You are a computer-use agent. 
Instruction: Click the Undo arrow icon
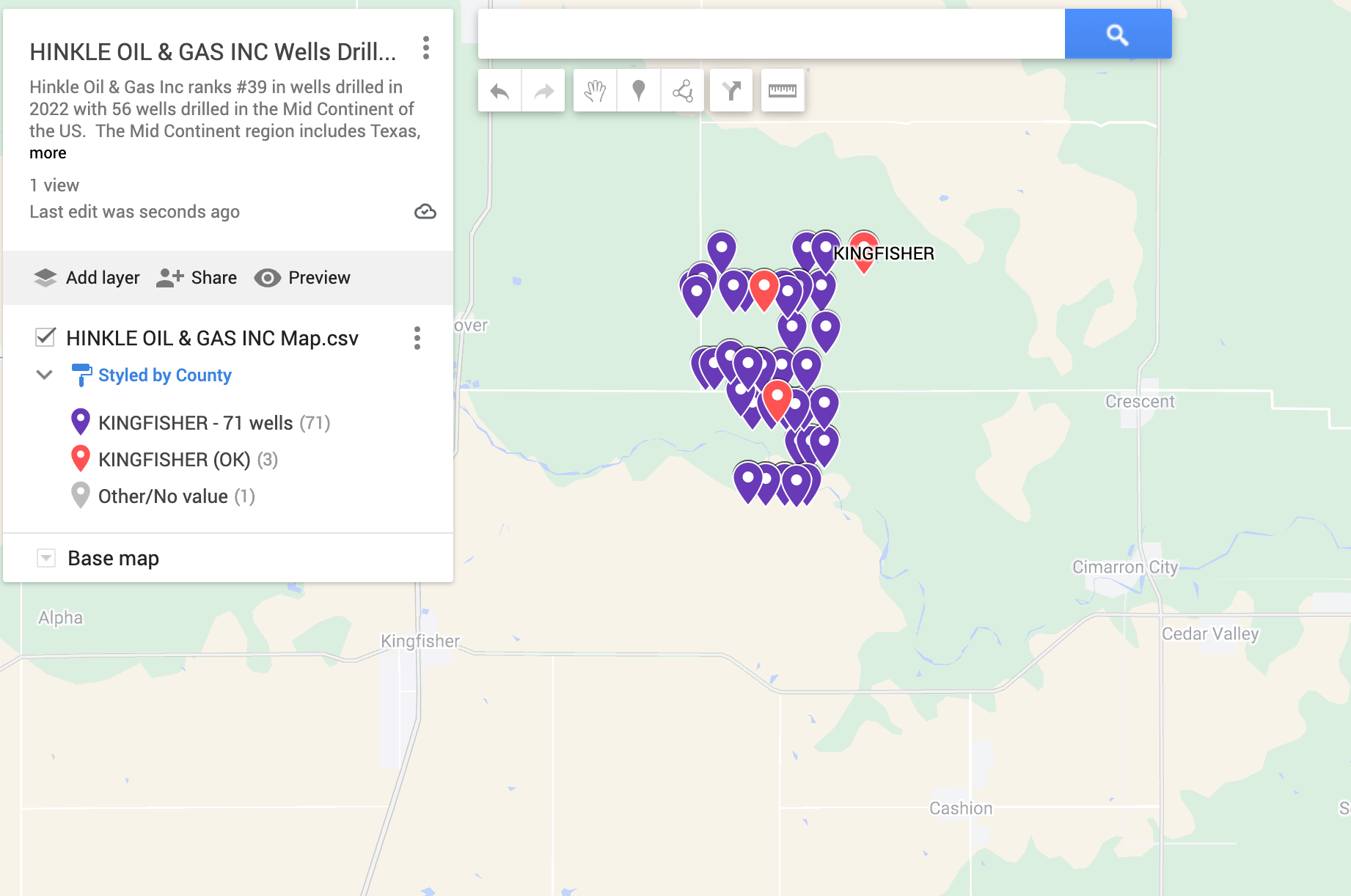(x=499, y=90)
